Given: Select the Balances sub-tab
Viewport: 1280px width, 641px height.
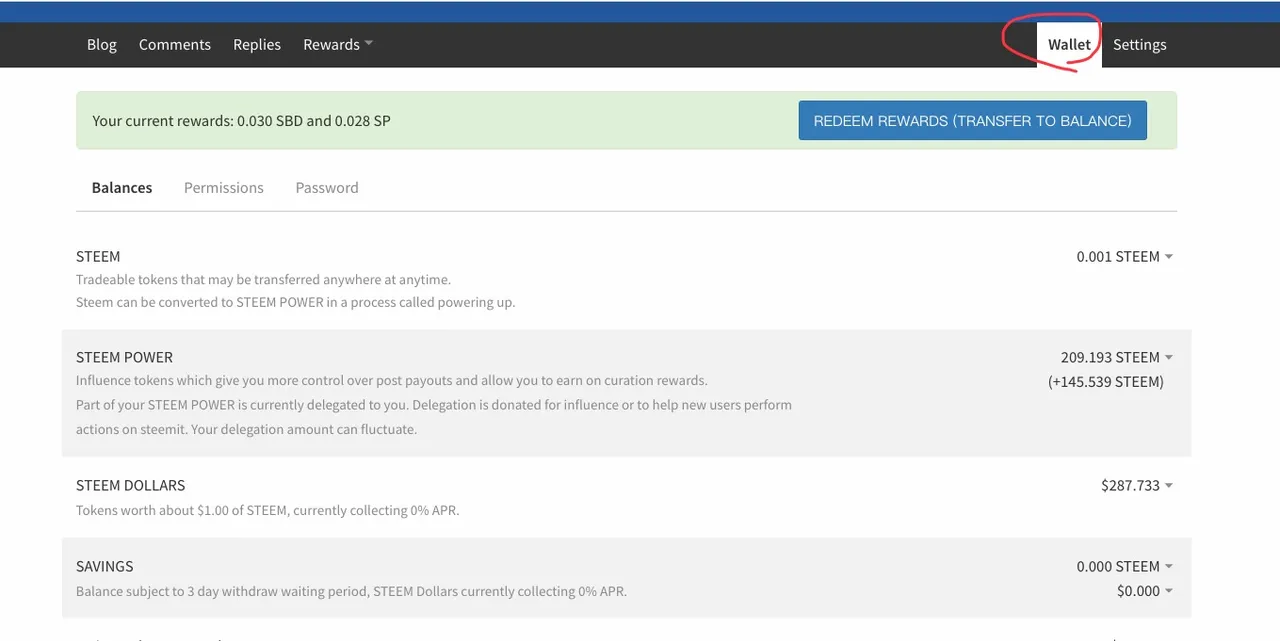Looking at the screenshot, I should (122, 187).
